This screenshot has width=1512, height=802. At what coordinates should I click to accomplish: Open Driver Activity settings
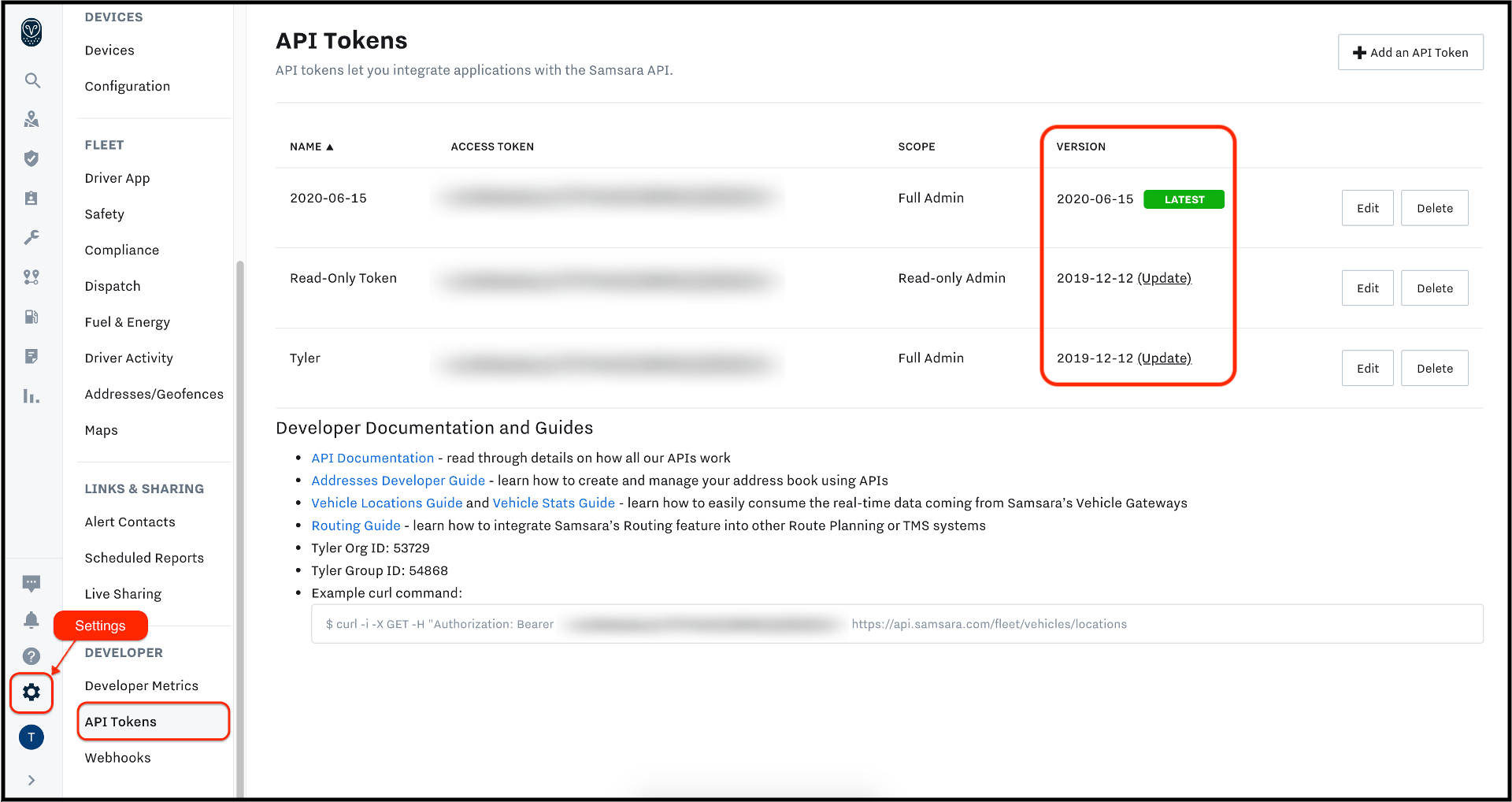point(129,358)
